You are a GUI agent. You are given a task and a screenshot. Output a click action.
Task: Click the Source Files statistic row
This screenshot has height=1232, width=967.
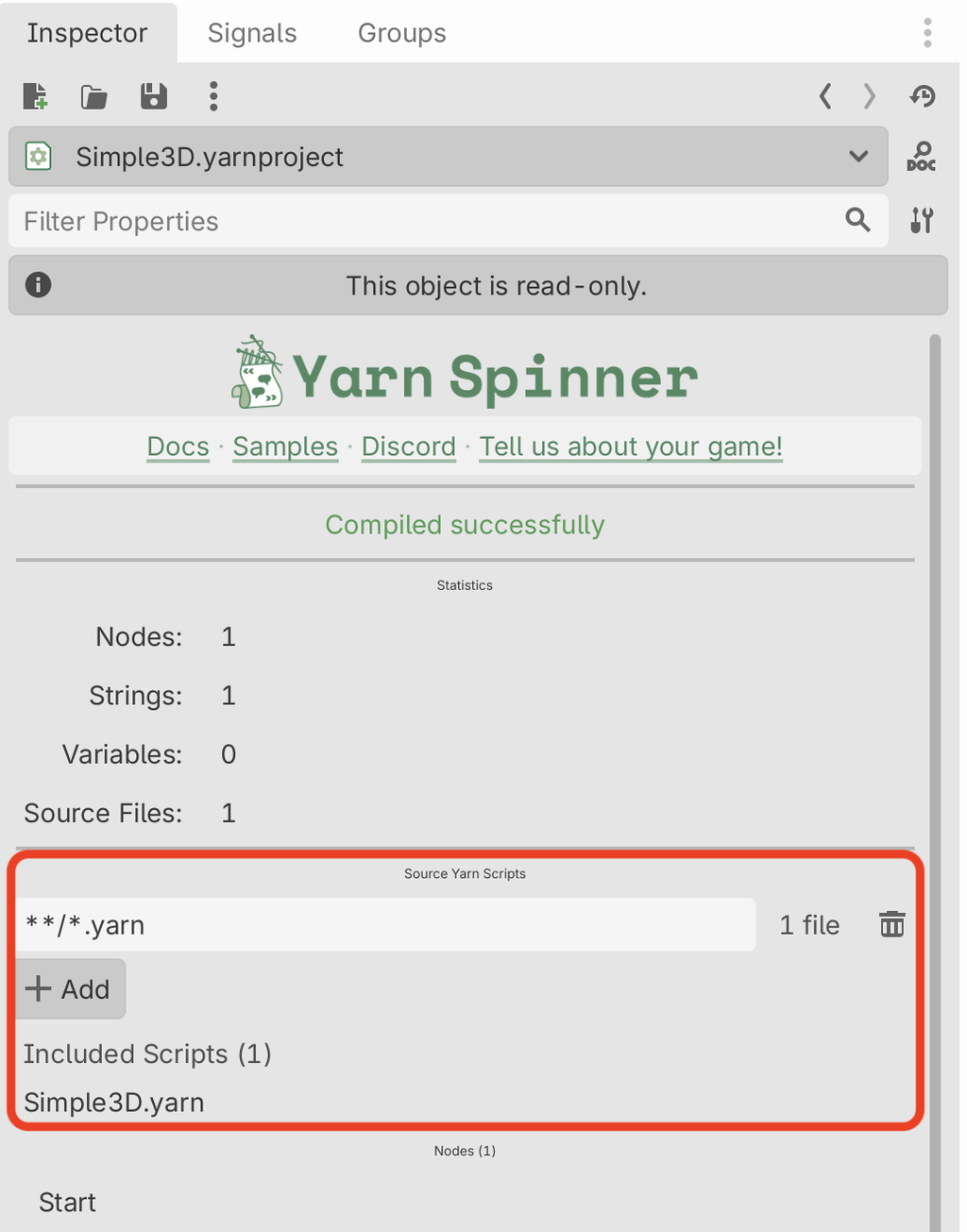(x=130, y=813)
